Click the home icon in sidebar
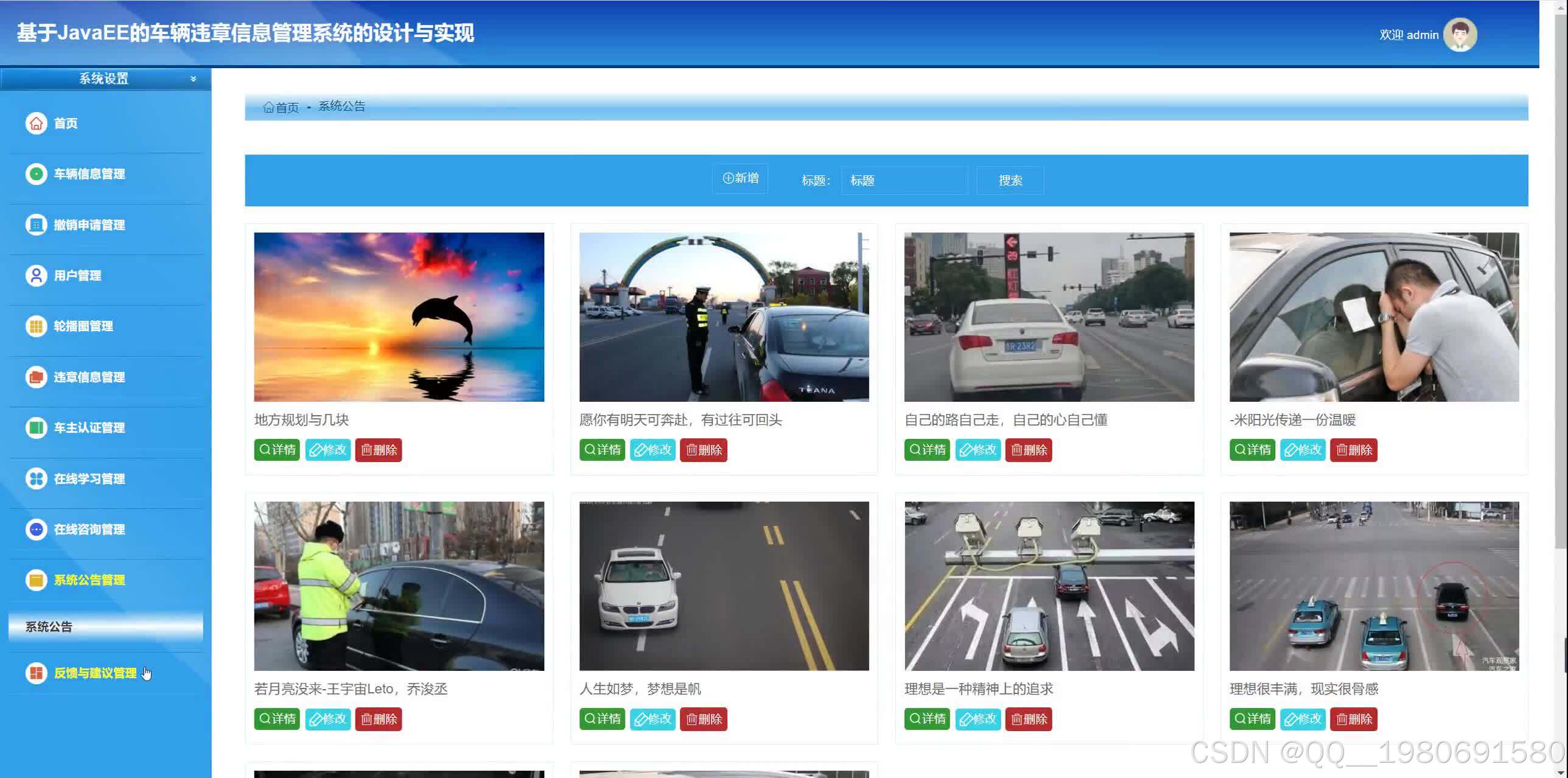This screenshot has width=1568, height=778. coord(36,123)
